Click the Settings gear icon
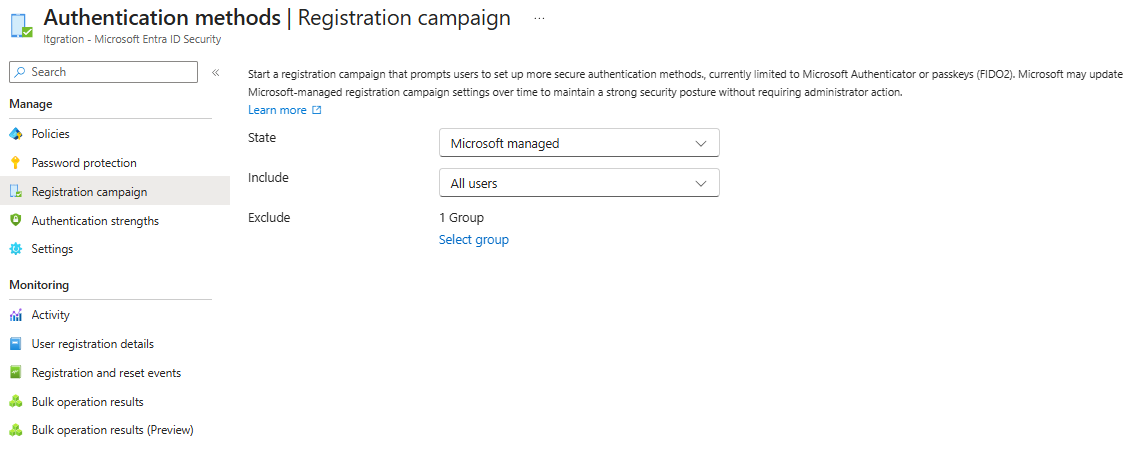The height and width of the screenshot is (450, 1138). click(16, 249)
